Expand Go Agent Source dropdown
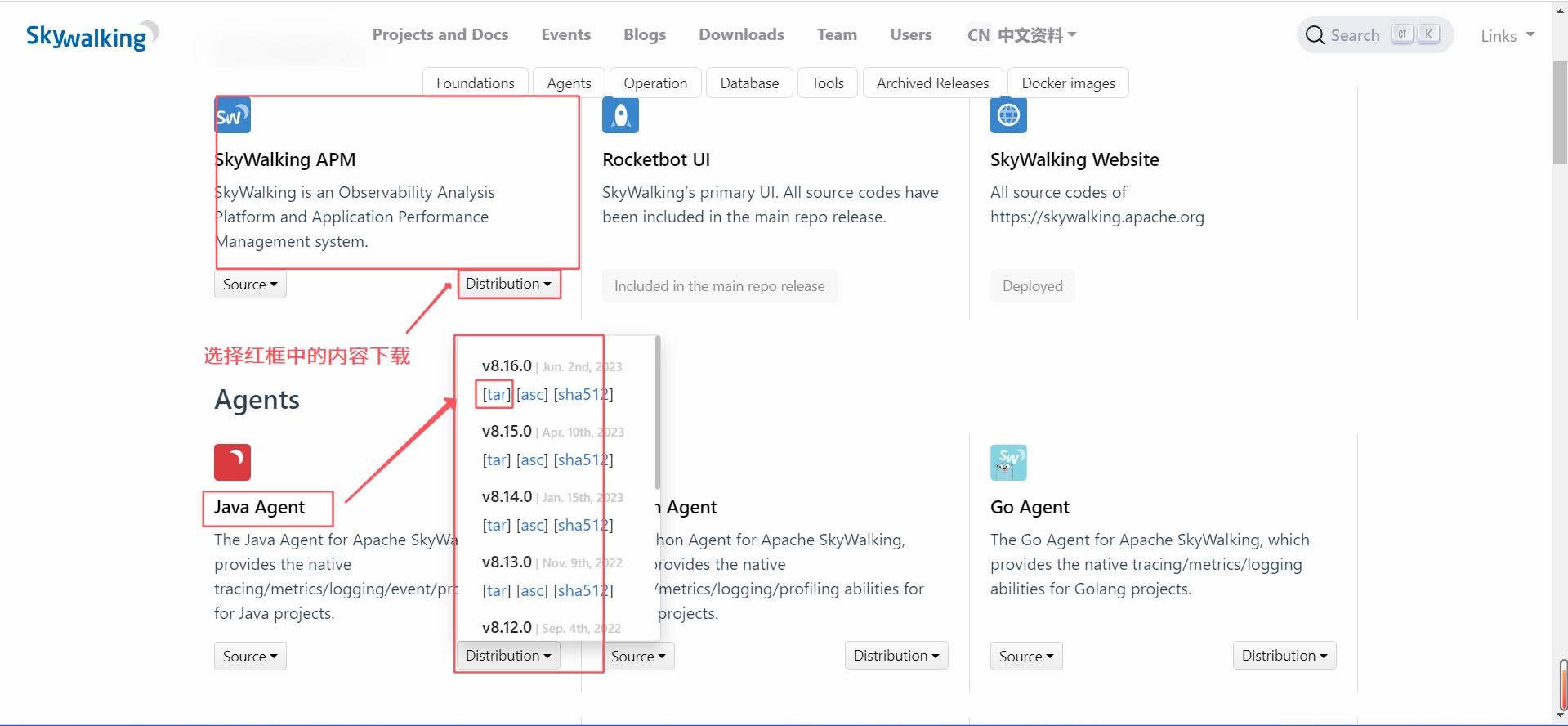This screenshot has height=726, width=1568. (x=1026, y=657)
